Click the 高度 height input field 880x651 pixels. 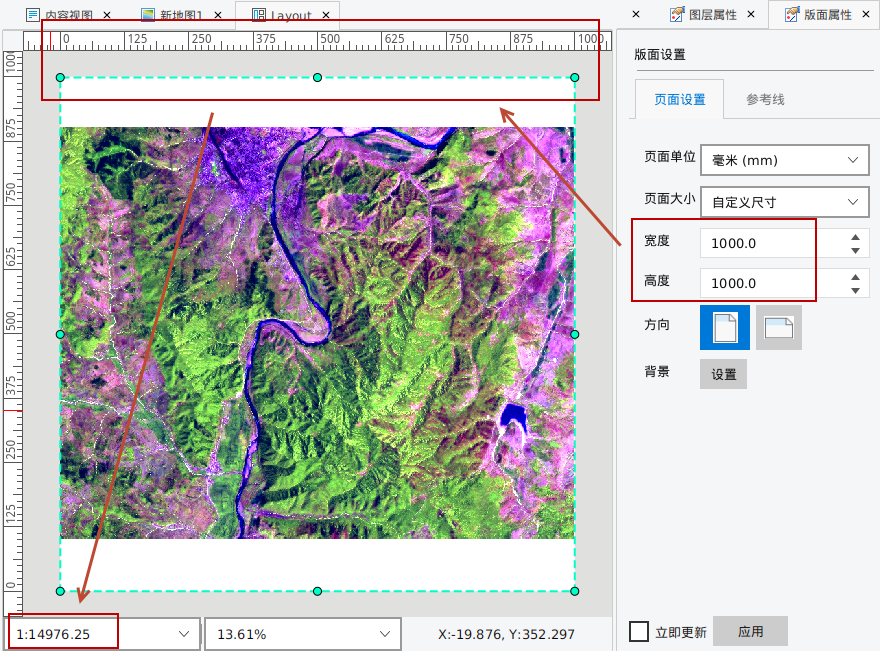pyautogui.click(x=770, y=283)
